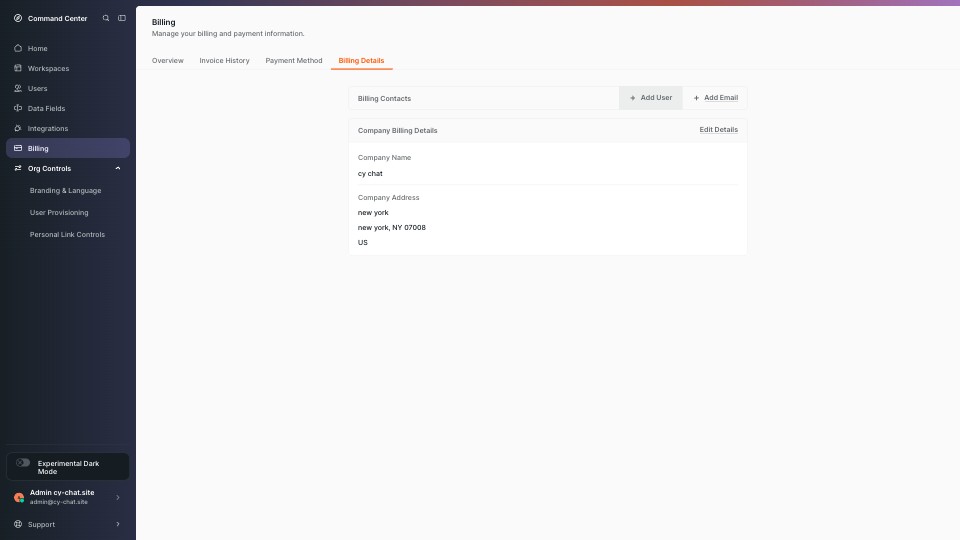The width and height of the screenshot is (960, 540).
Task: Click the company name value "cy chat"
Action: [x=370, y=174]
